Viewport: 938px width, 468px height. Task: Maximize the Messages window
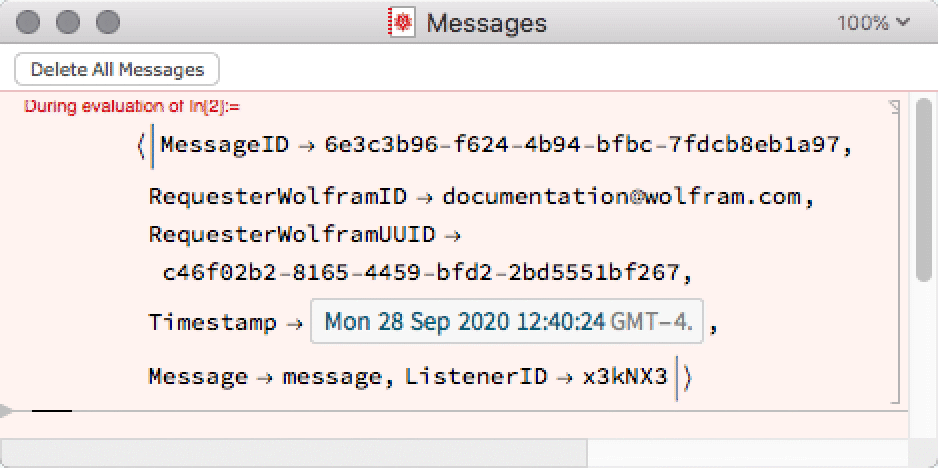tap(106, 22)
